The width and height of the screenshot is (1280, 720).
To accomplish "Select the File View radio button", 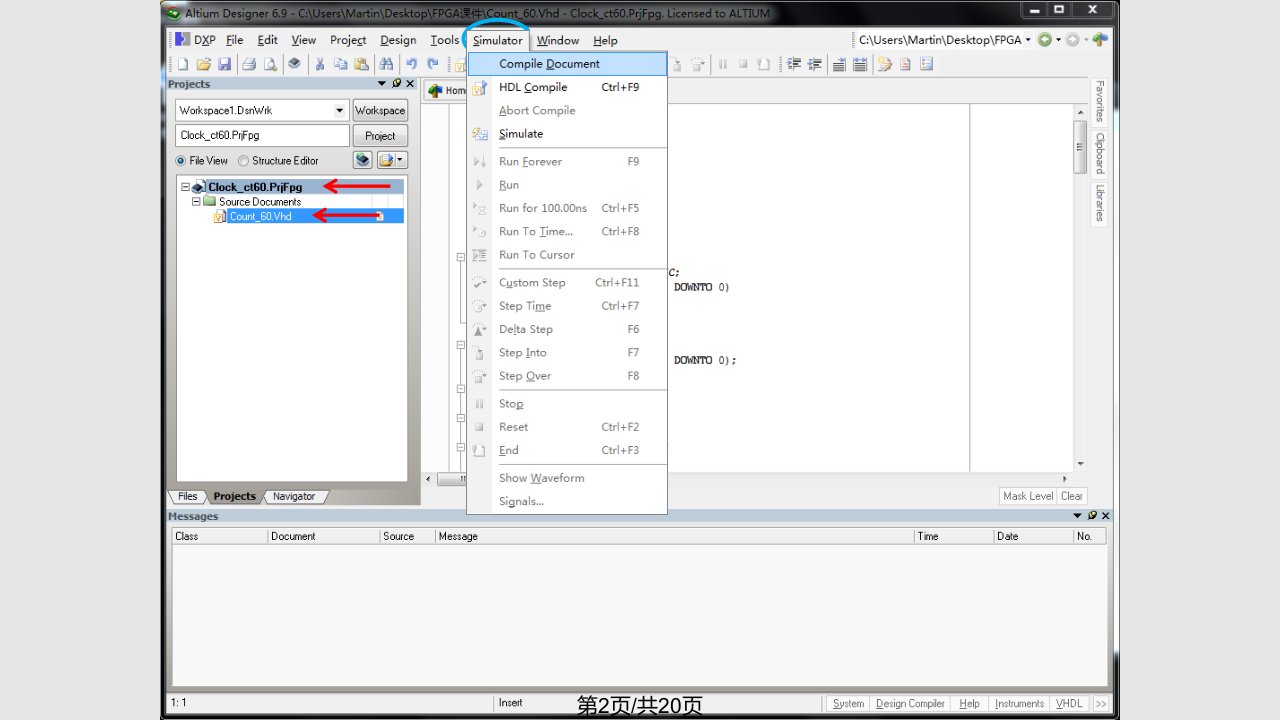I will pyautogui.click(x=181, y=161).
